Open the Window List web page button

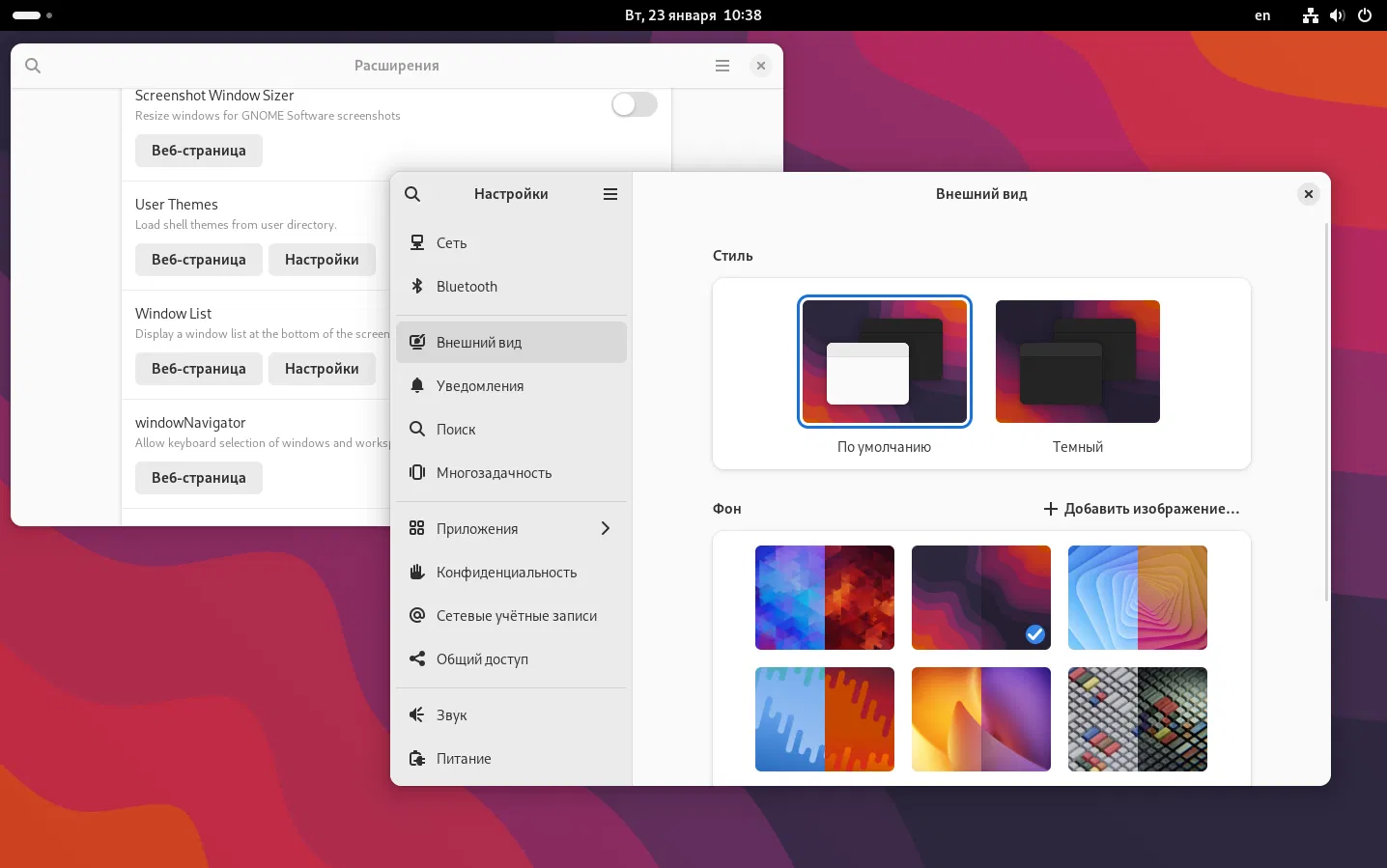199,369
